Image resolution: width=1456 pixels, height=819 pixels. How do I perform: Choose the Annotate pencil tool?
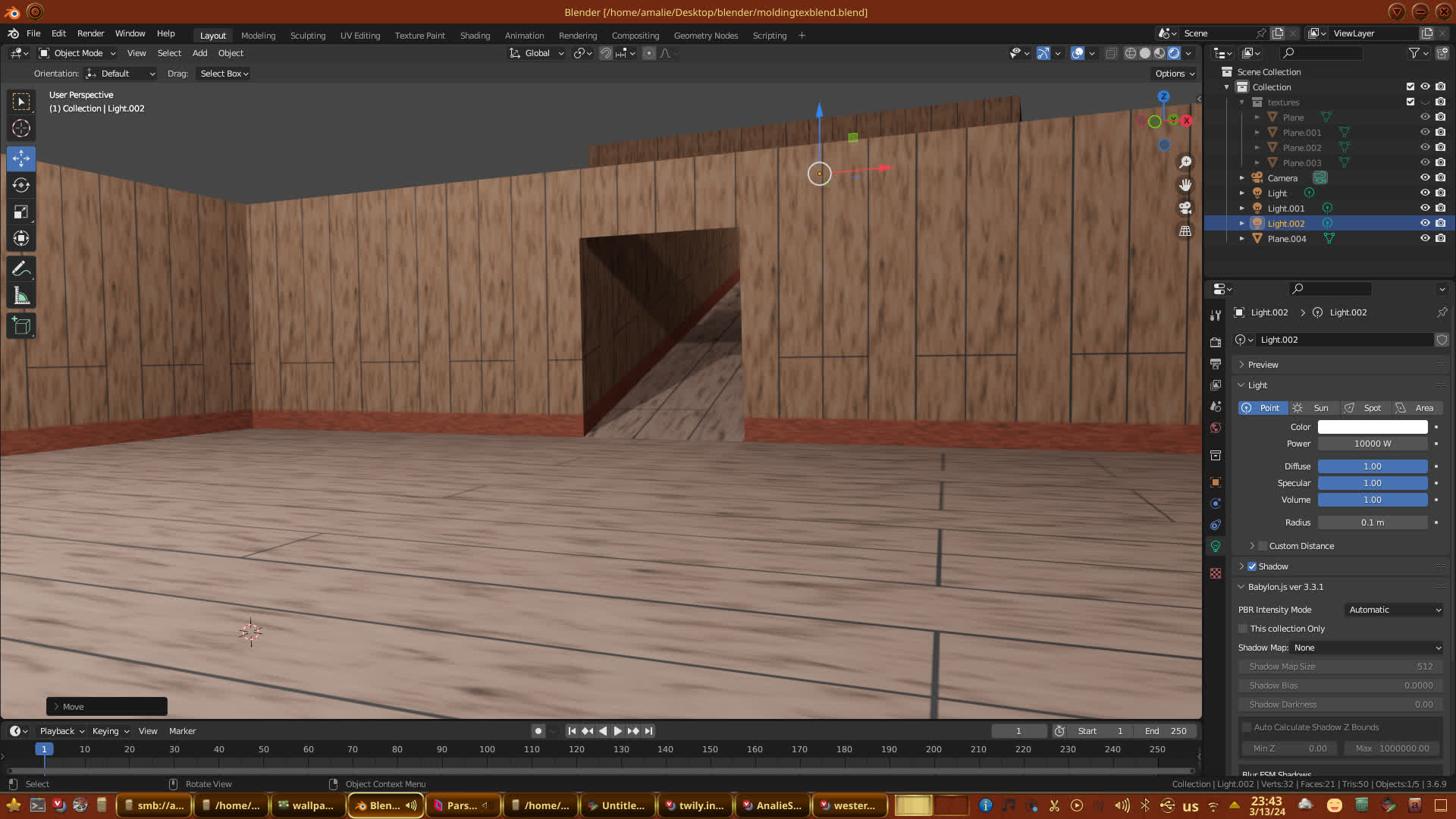[21, 269]
